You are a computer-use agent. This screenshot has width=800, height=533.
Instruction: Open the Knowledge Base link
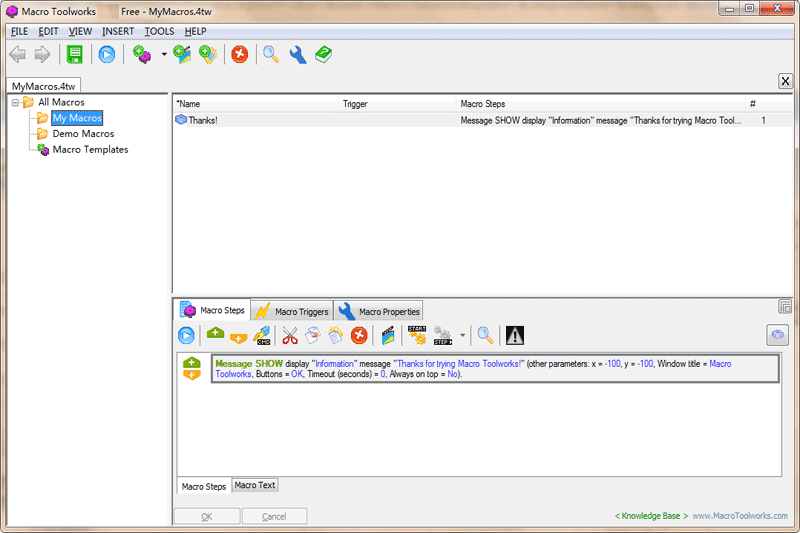(651, 516)
